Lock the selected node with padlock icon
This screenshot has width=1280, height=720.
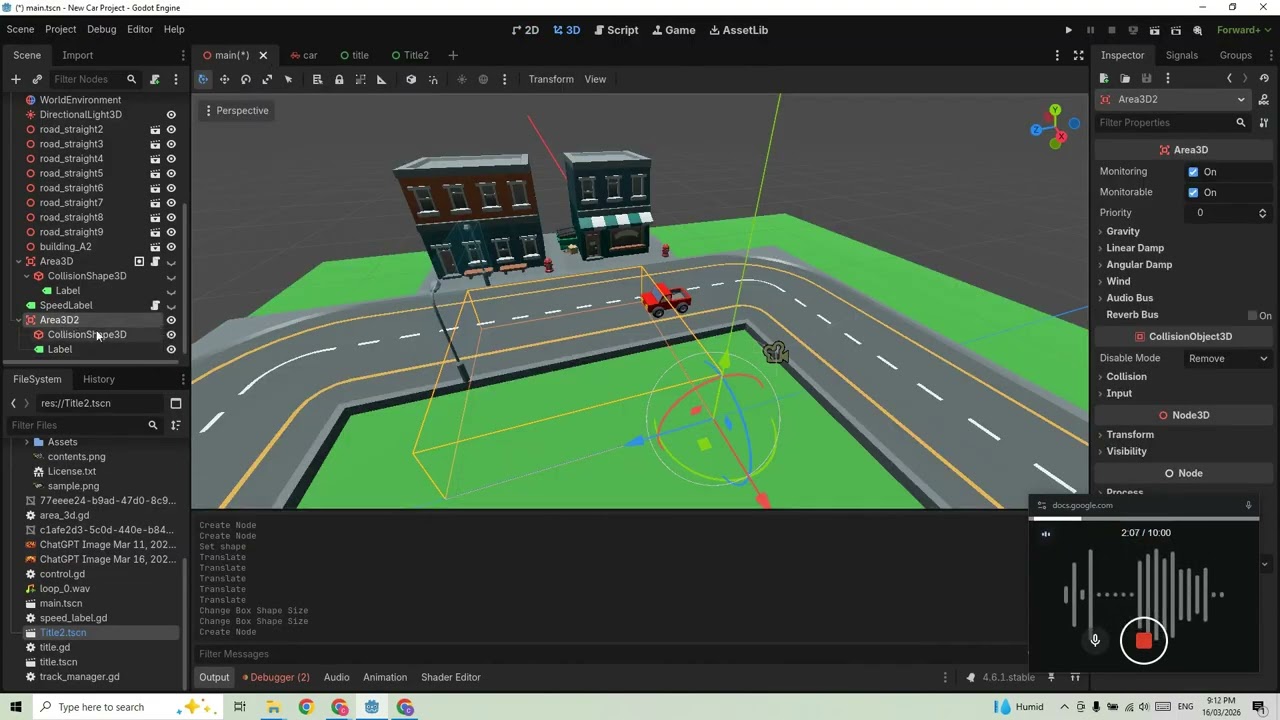339,79
